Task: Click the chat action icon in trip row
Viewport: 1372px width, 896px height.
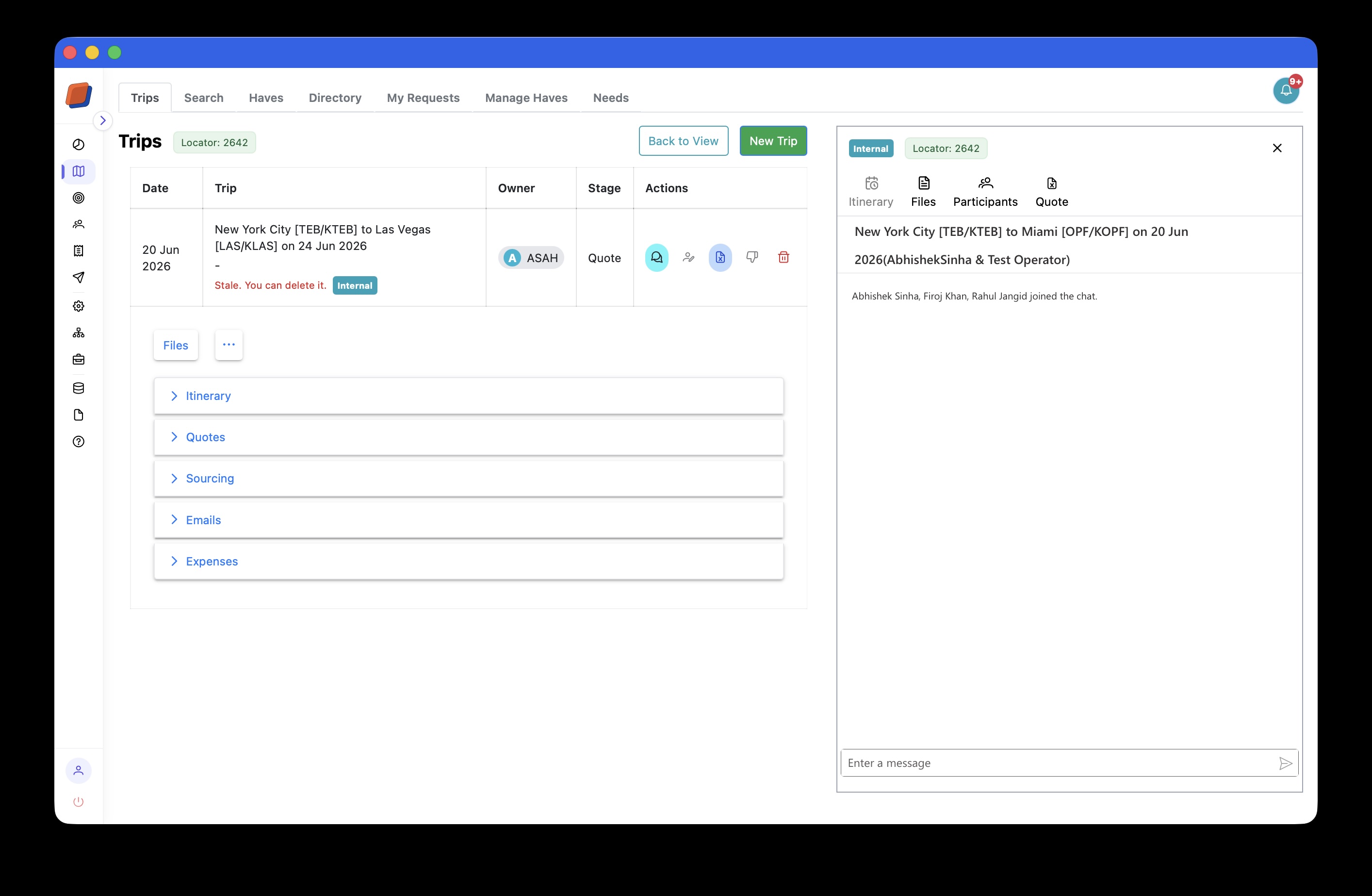Action: [656, 257]
